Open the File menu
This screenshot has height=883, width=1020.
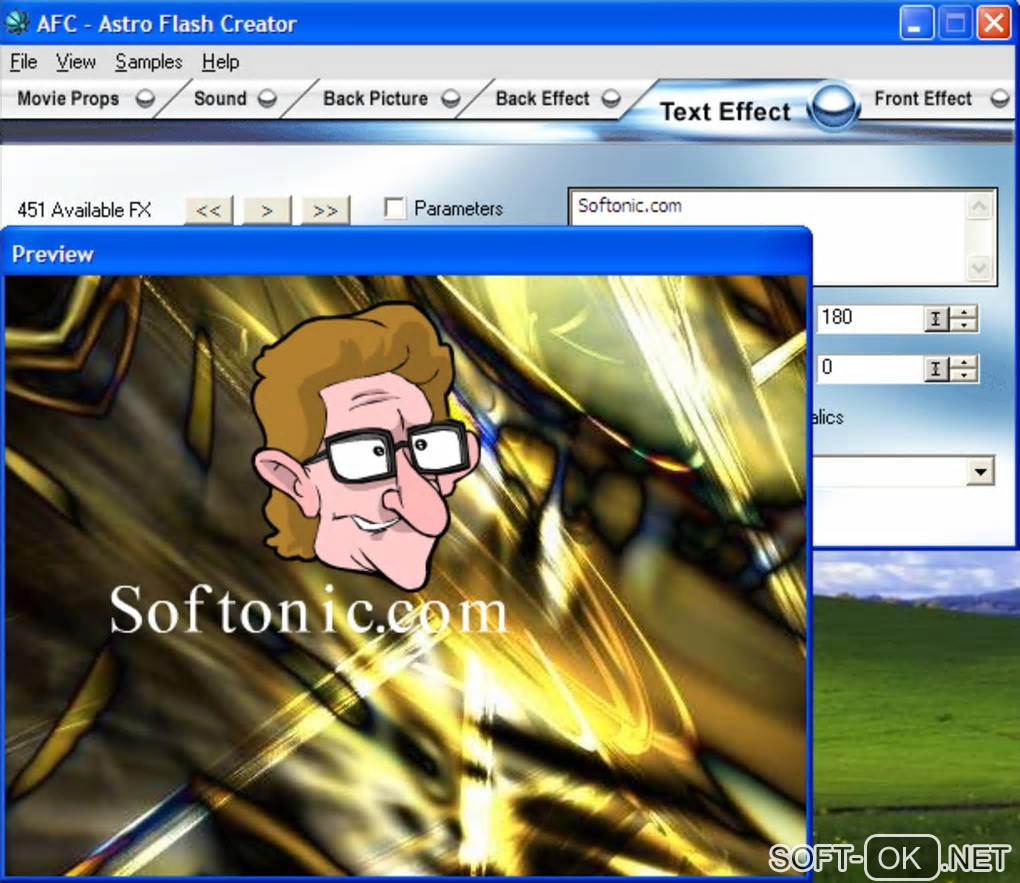[23, 62]
